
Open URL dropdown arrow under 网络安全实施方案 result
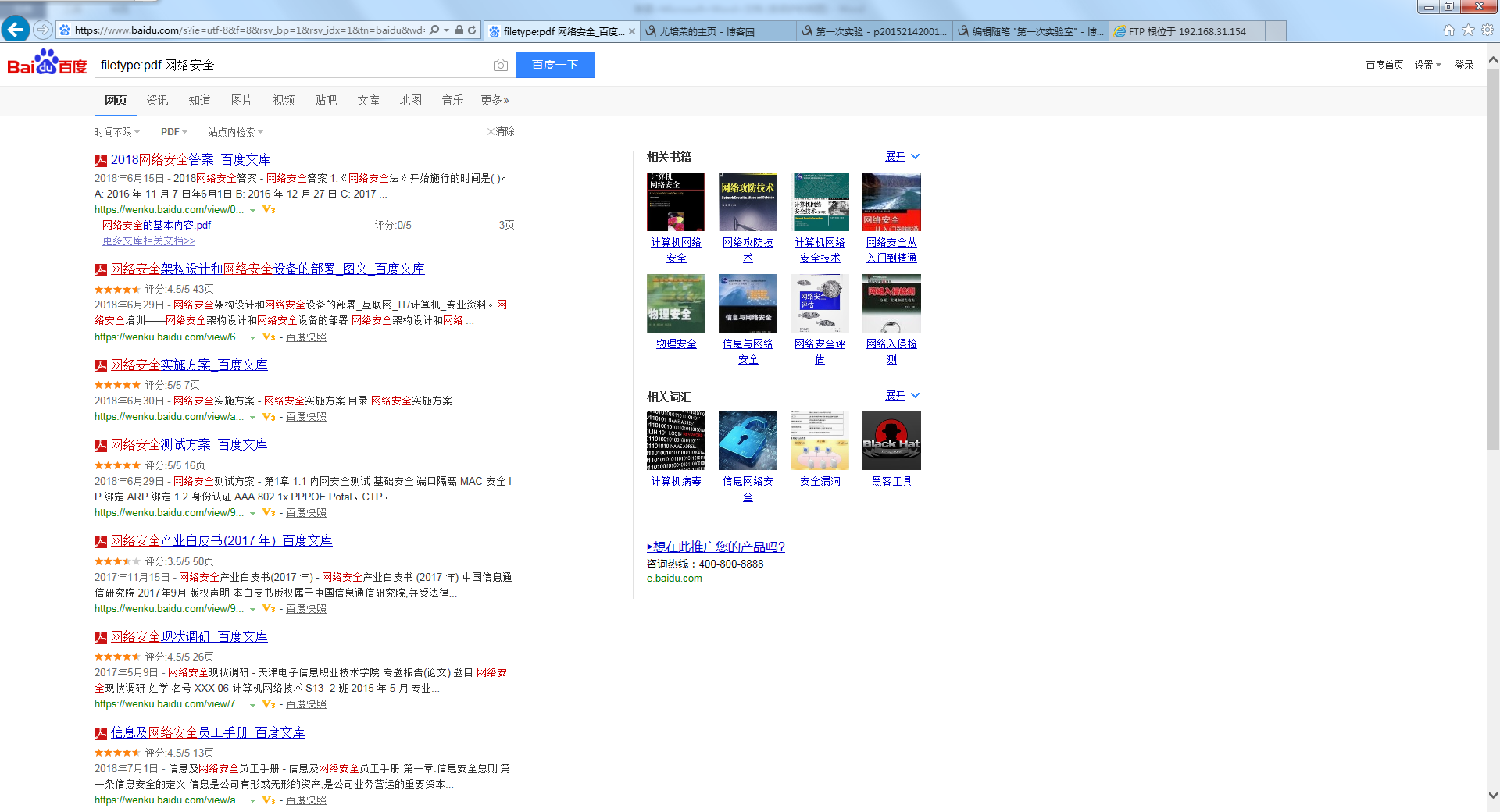[x=252, y=417]
